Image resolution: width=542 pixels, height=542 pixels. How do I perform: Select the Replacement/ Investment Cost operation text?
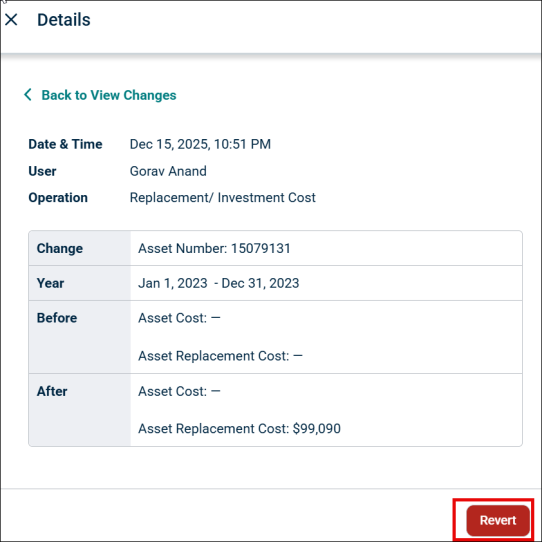point(222,198)
